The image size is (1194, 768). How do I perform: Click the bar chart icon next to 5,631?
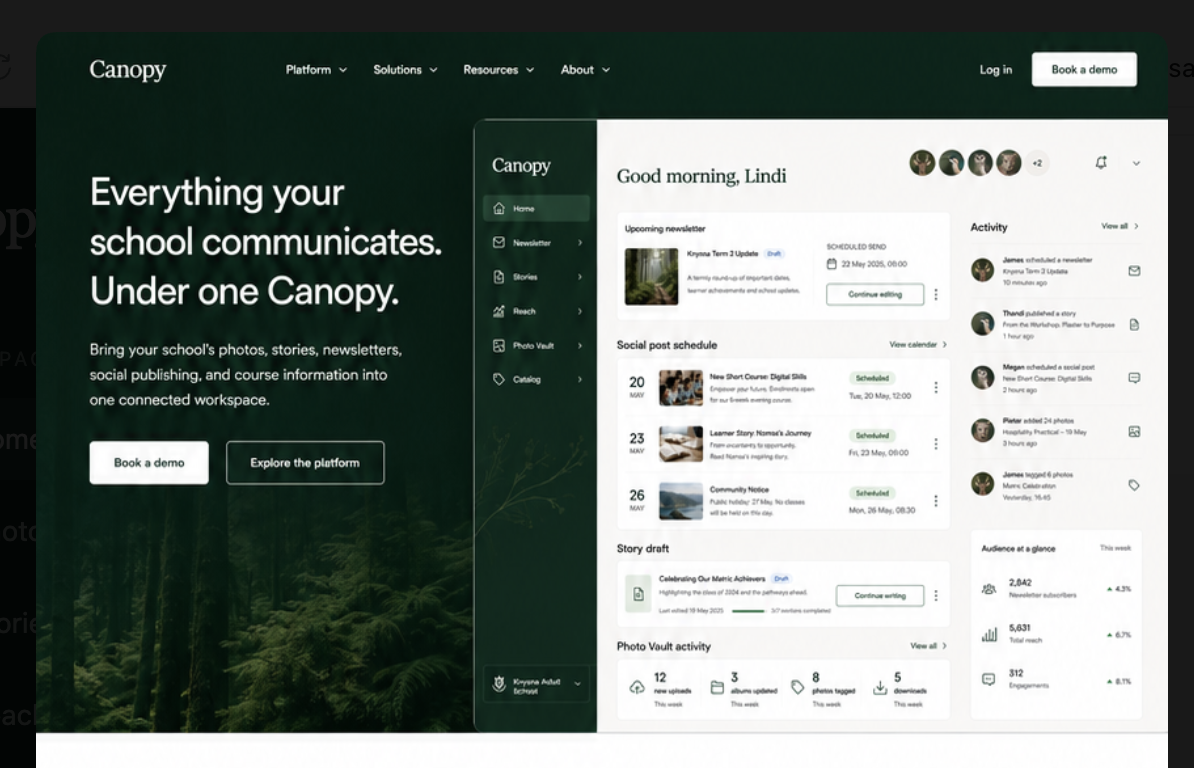[988, 634]
